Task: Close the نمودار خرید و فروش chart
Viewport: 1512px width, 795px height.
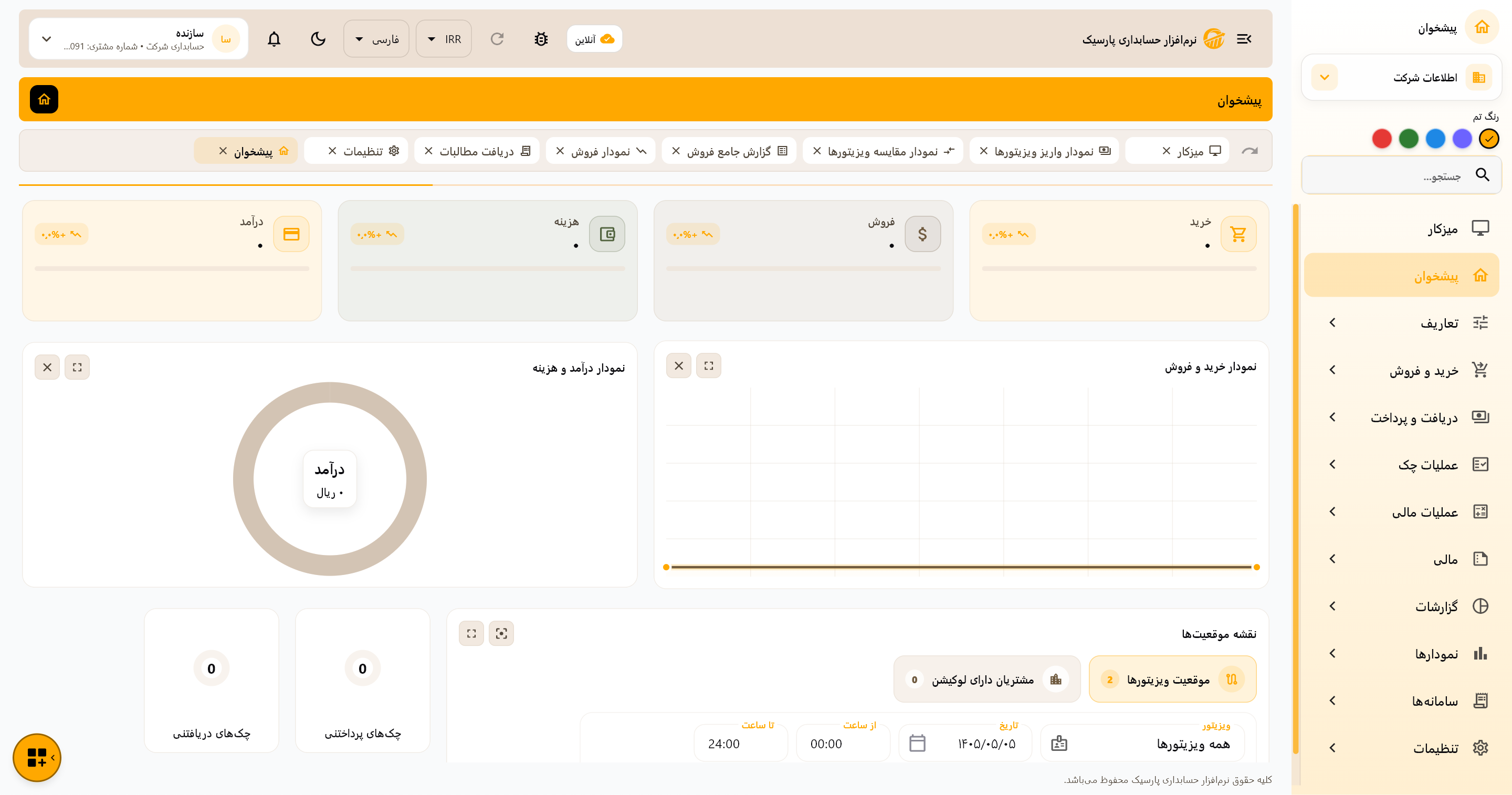Action: point(678,365)
